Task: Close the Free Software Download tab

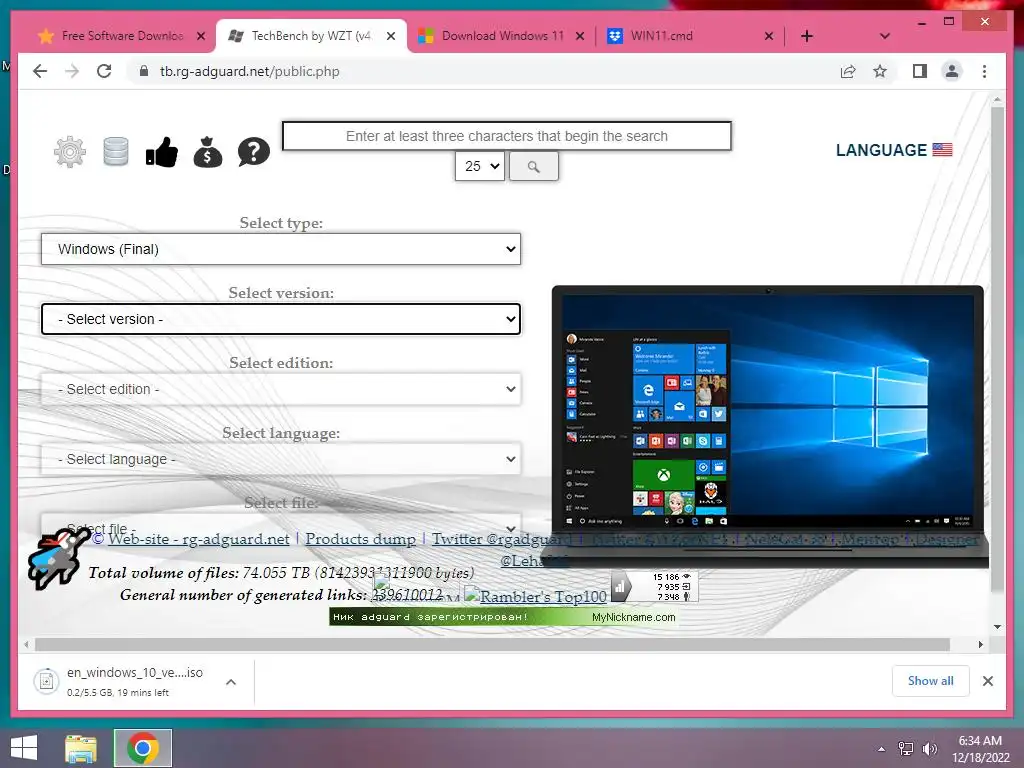Action: (201, 36)
